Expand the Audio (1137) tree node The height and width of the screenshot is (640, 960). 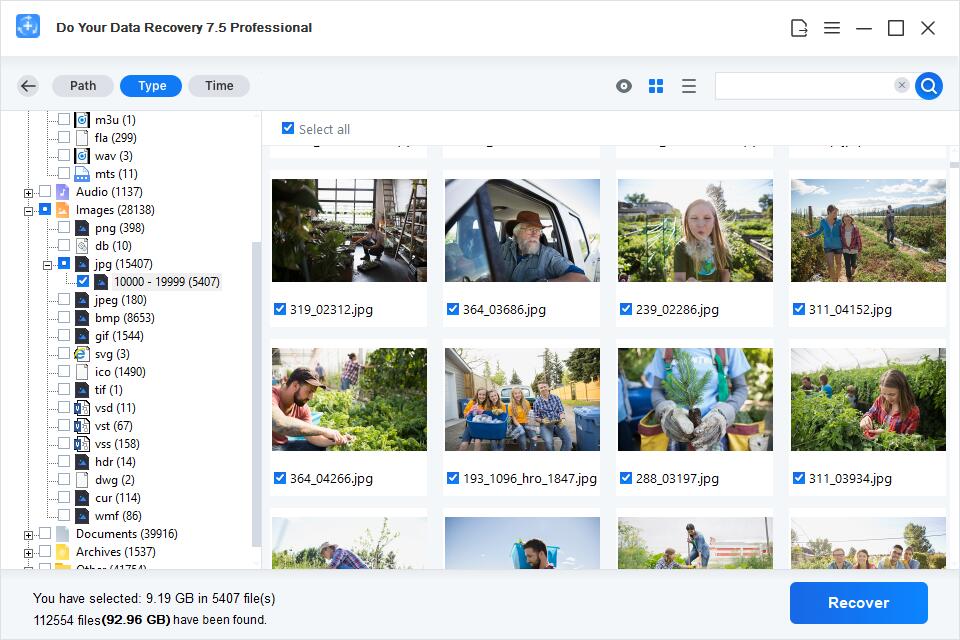point(29,192)
